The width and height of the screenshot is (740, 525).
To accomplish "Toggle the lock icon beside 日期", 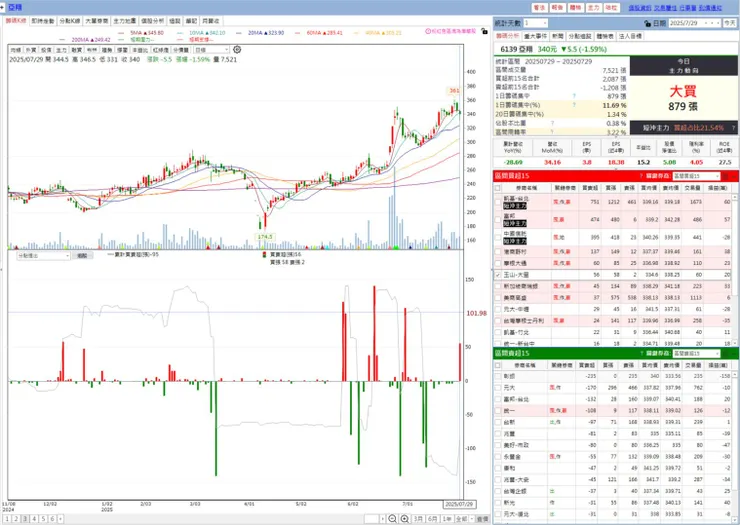I will click(x=648, y=23).
